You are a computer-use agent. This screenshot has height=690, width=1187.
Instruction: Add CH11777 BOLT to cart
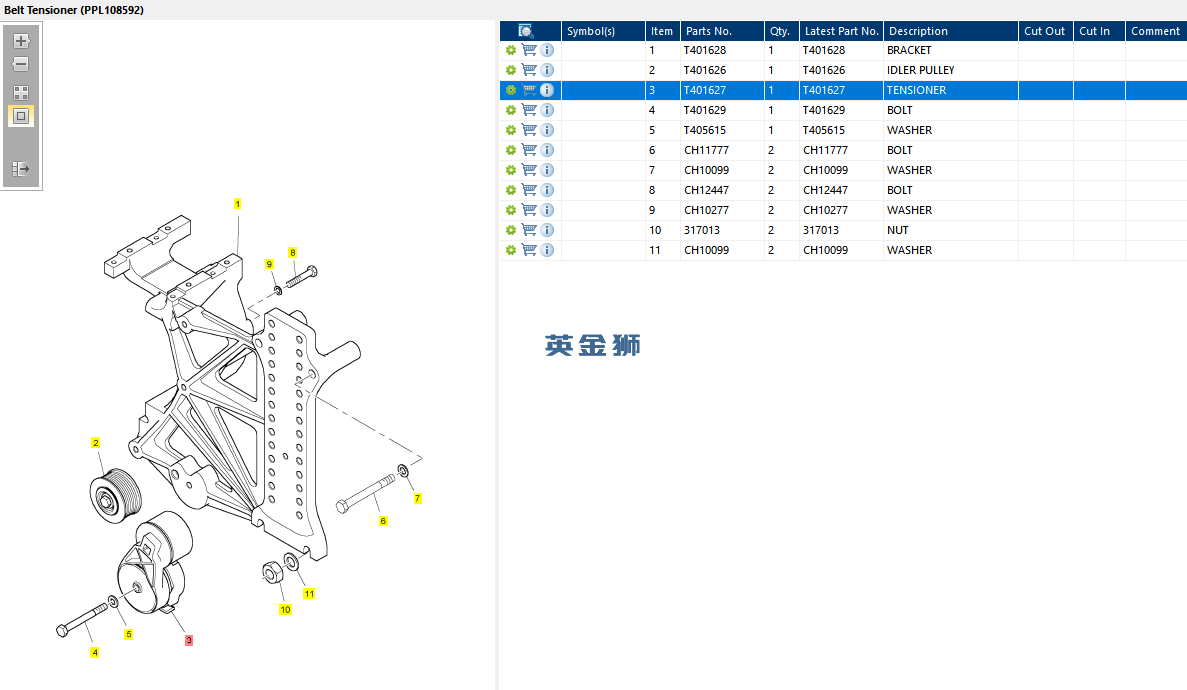click(529, 150)
